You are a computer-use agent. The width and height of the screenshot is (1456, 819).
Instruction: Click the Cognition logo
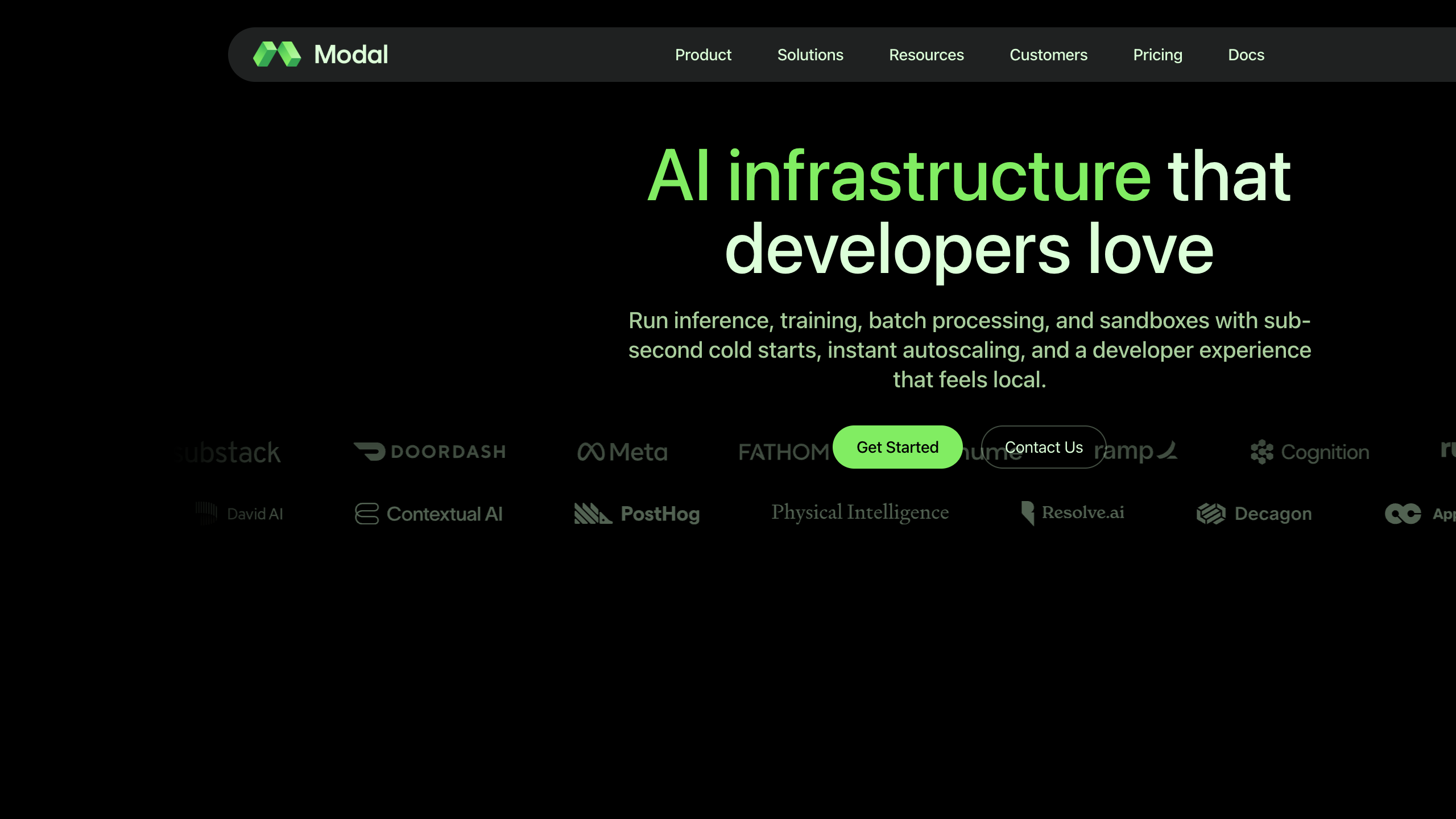(x=1310, y=452)
